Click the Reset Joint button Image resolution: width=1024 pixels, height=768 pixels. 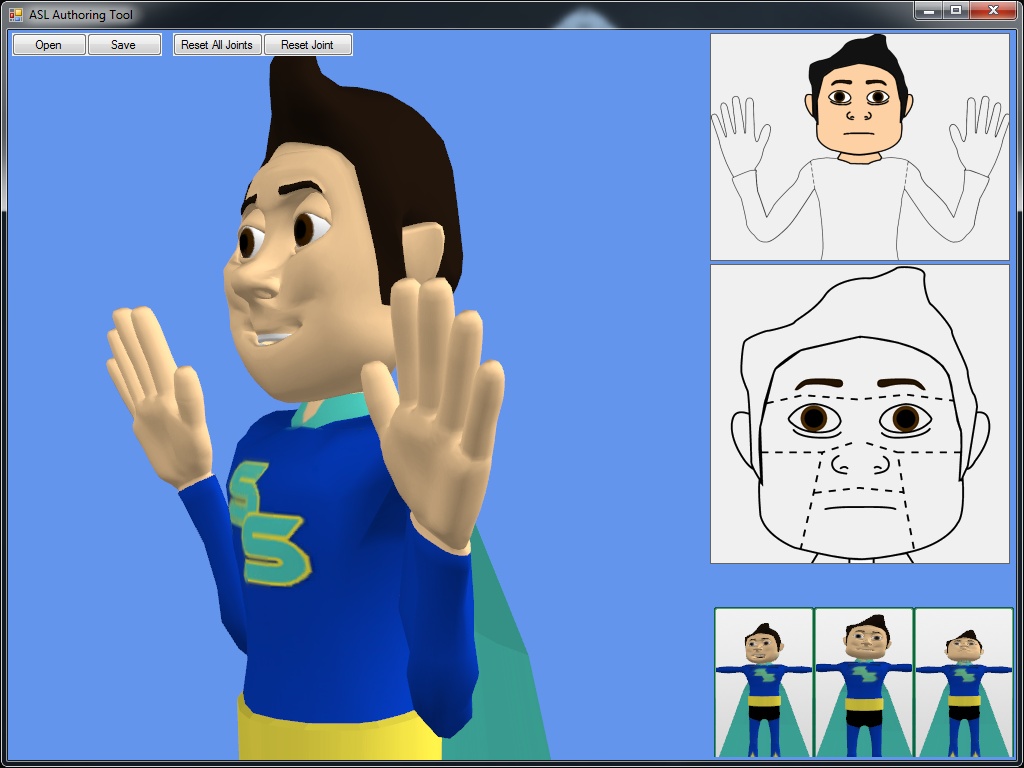(307, 45)
